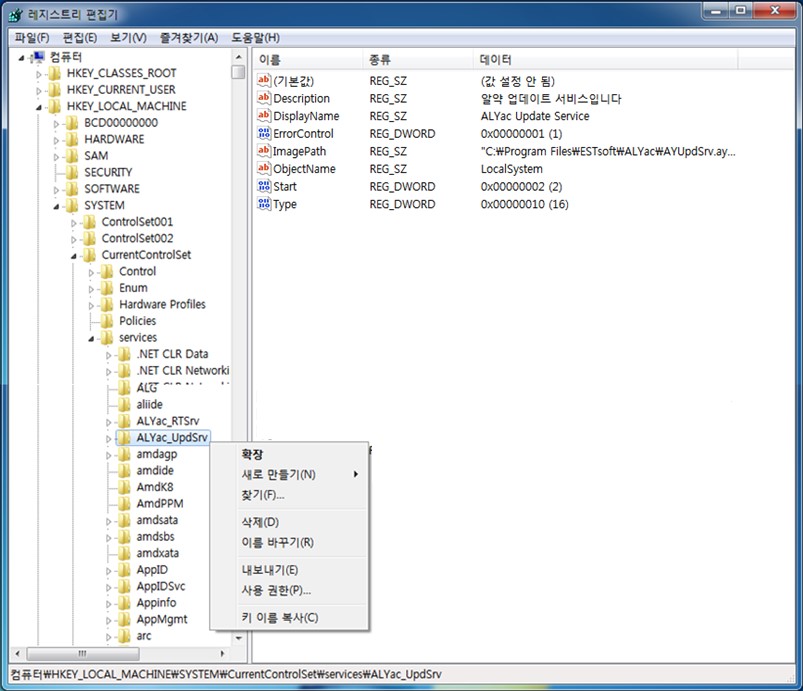This screenshot has width=803, height=691.
Task: Click the 데이터 column header
Action: pos(495,60)
